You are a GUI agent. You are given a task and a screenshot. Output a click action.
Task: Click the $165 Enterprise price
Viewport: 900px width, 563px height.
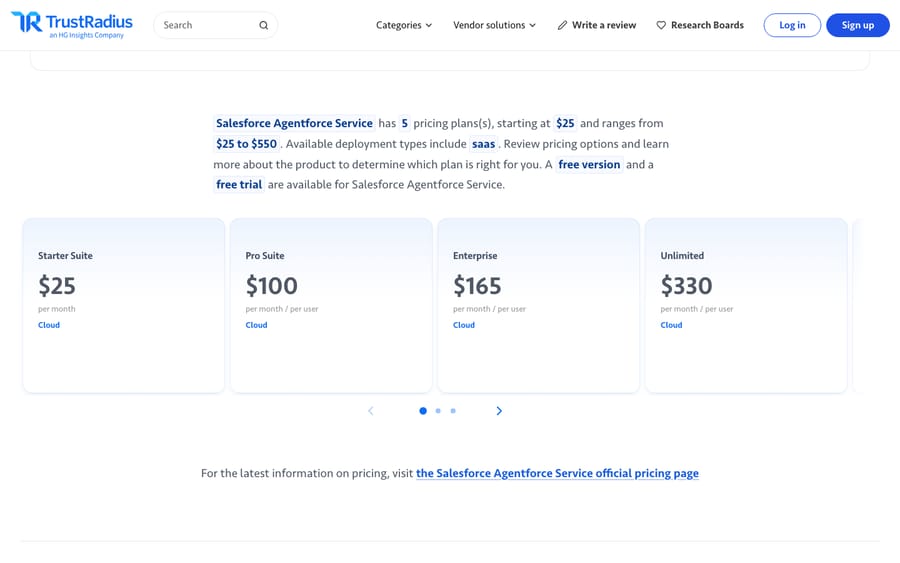(477, 286)
